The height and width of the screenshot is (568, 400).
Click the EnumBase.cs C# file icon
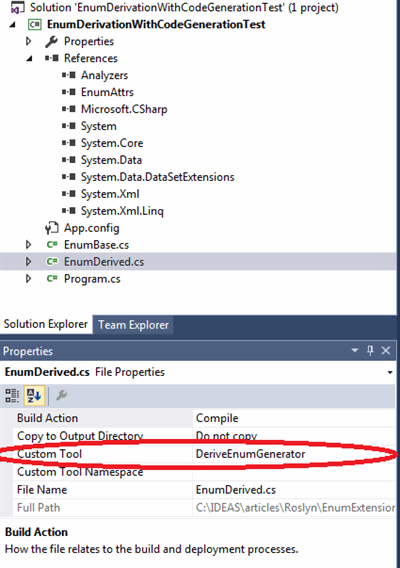pos(52,245)
